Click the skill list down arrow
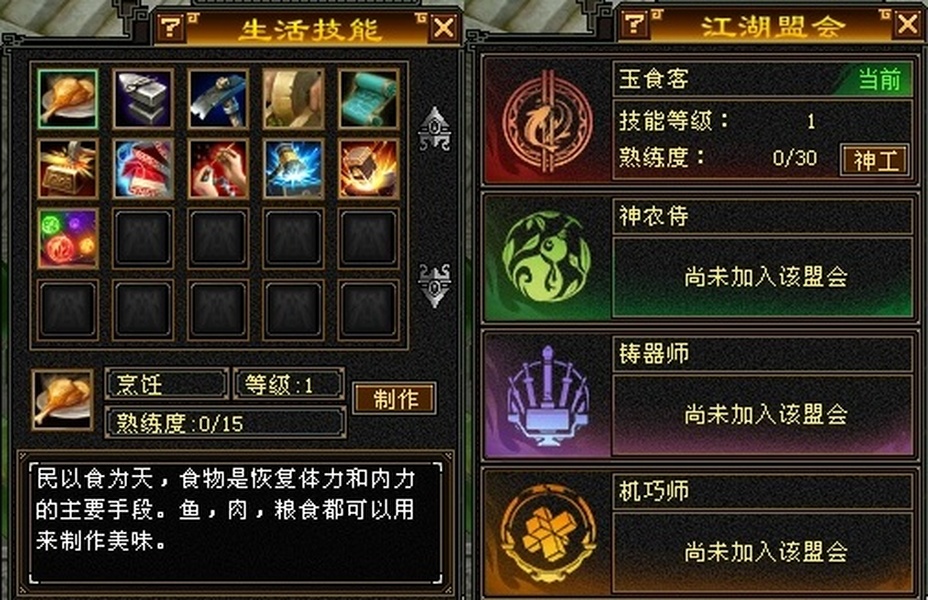Viewport: 928px width, 600px height. pos(434,285)
